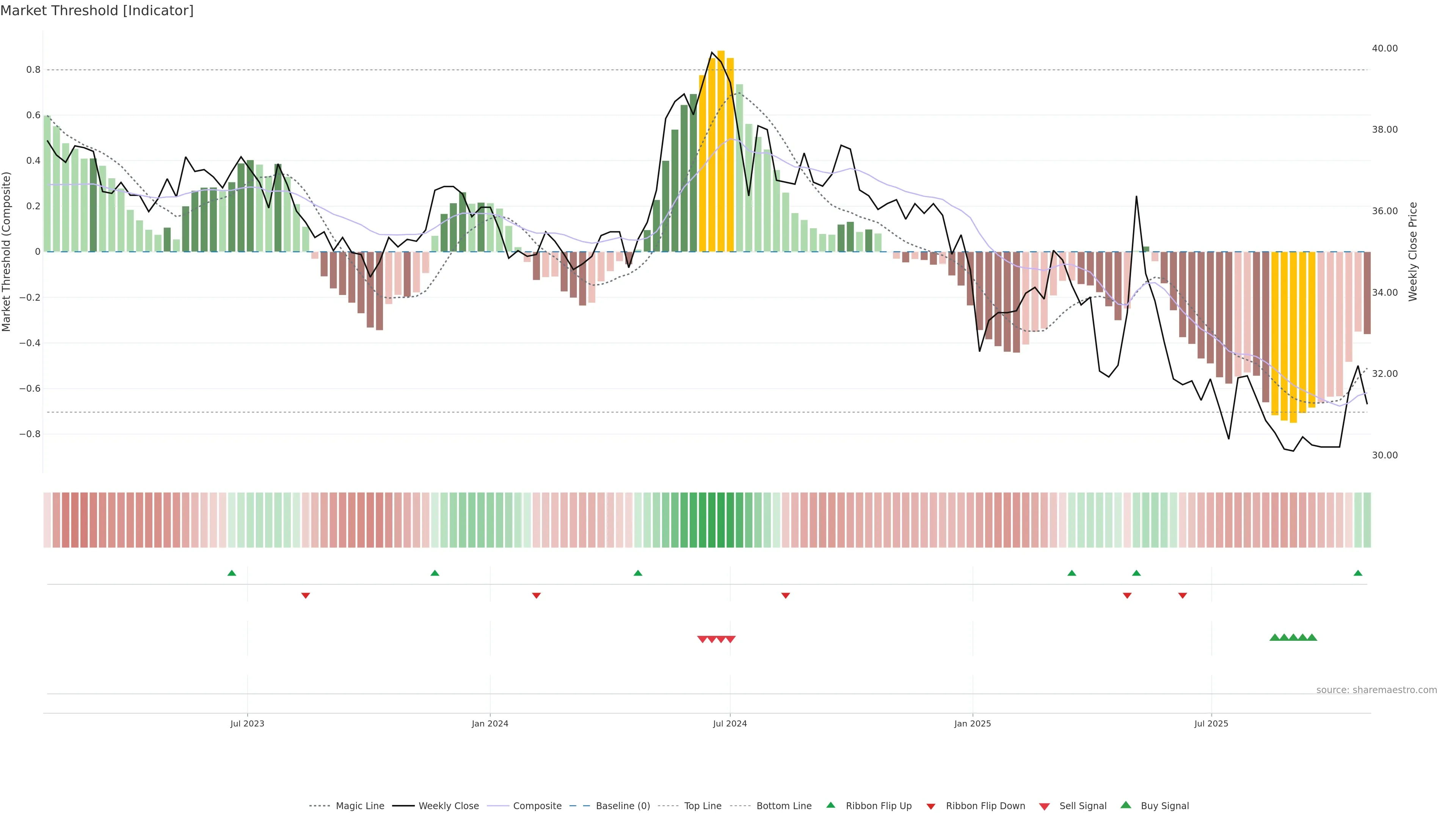This screenshot has height=819, width=1456.
Task: Toggle the Composite legend entry
Action: click(537, 806)
